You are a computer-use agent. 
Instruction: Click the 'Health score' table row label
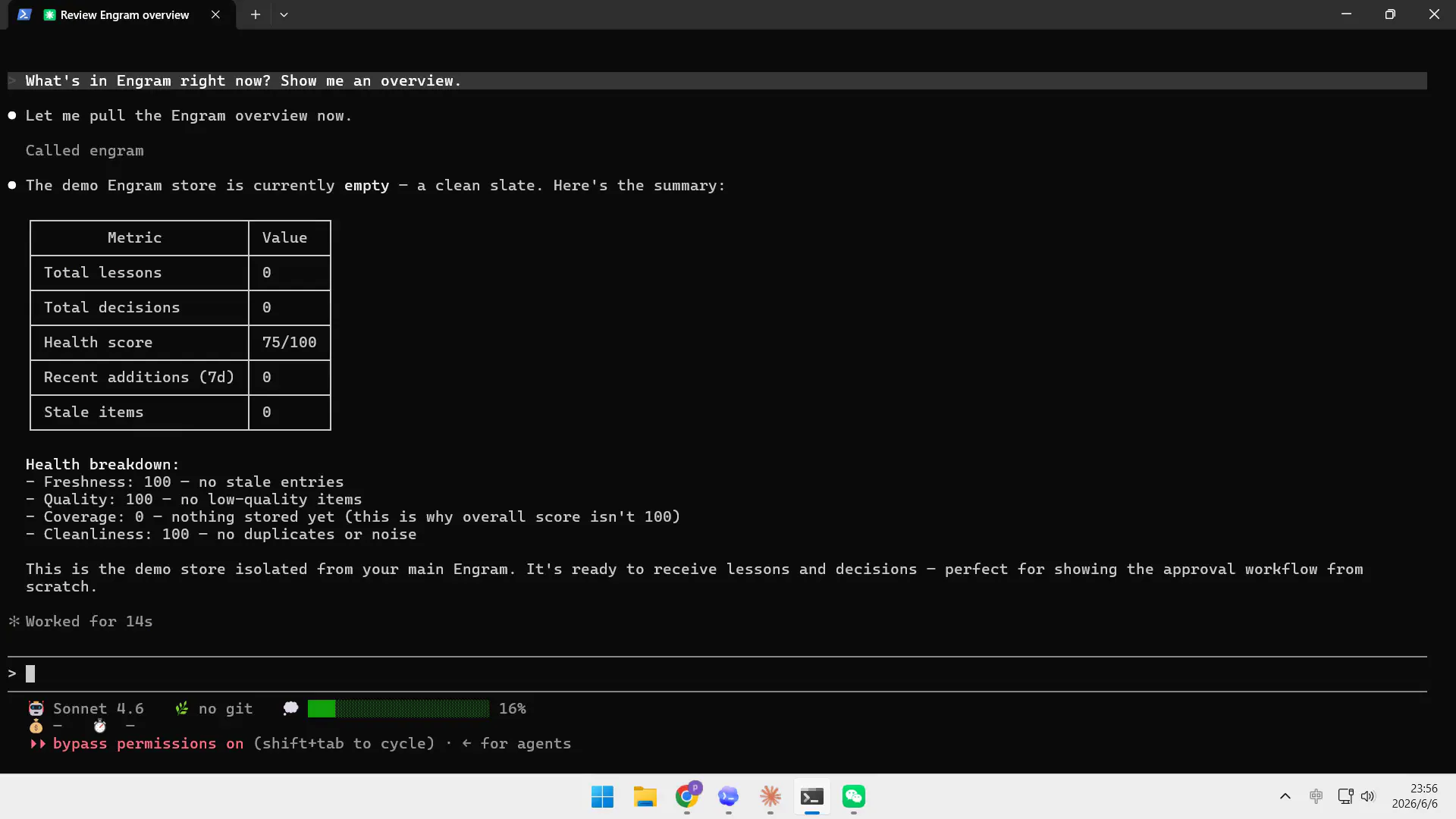coord(99,343)
